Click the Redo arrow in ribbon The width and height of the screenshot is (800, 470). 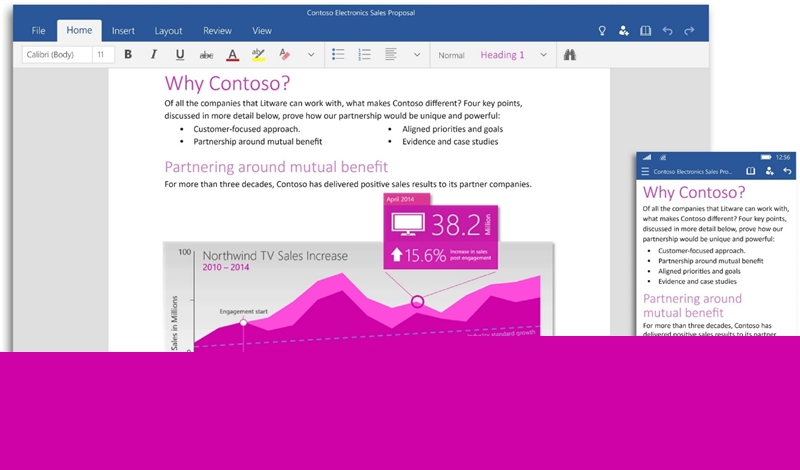[689, 31]
